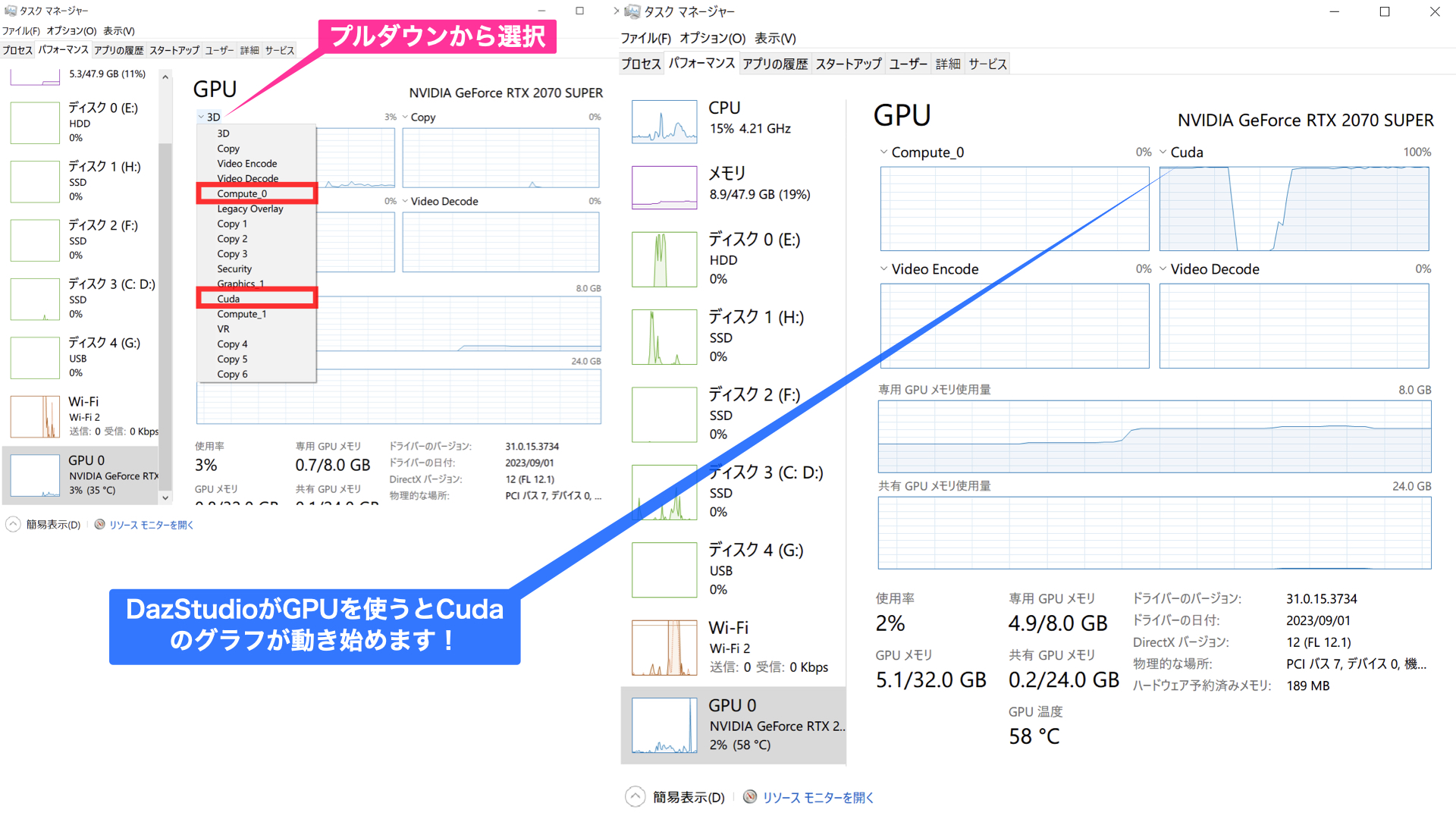
Task: Choose Legacy Overlay from the dropdown list
Action: click(256, 209)
